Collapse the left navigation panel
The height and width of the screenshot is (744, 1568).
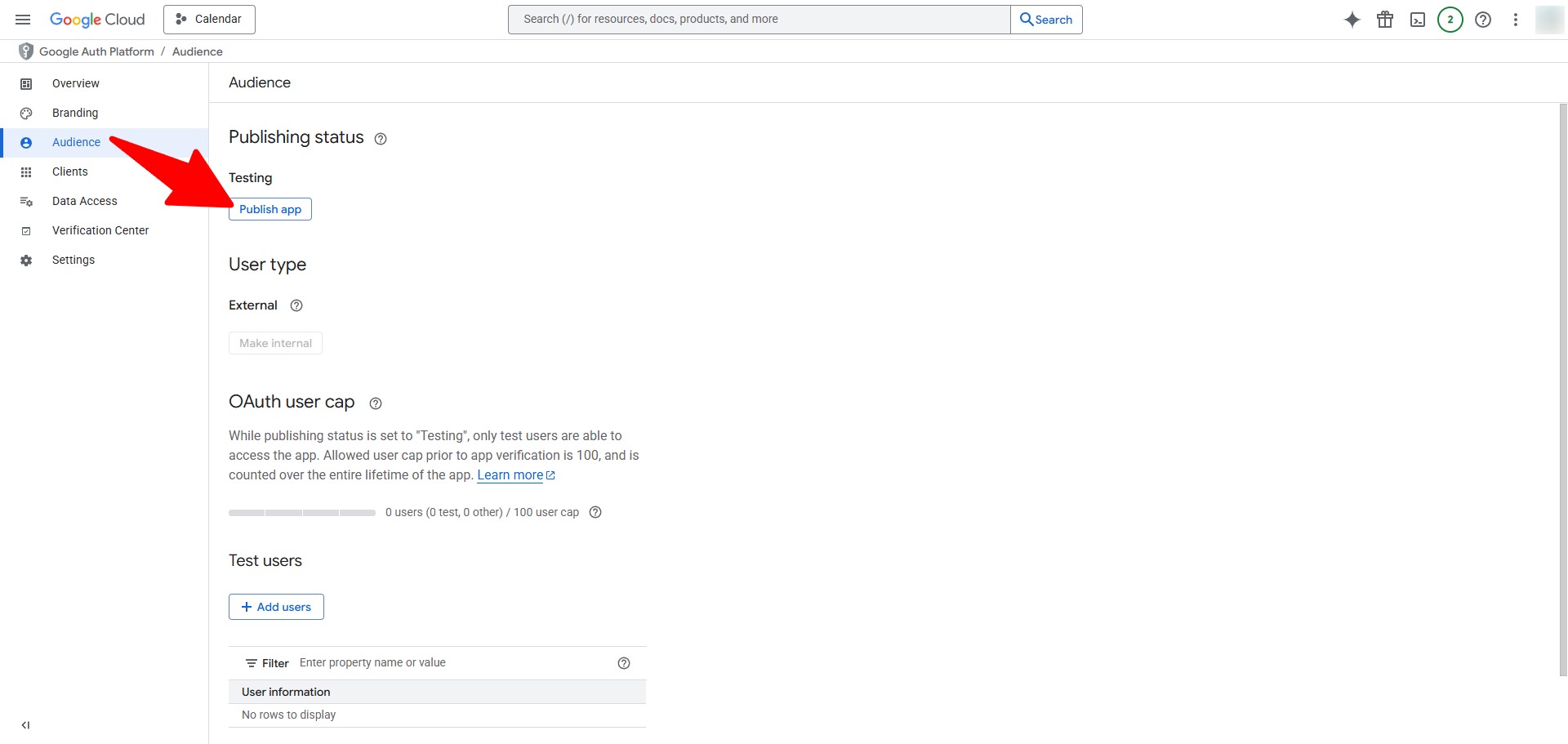click(x=26, y=725)
